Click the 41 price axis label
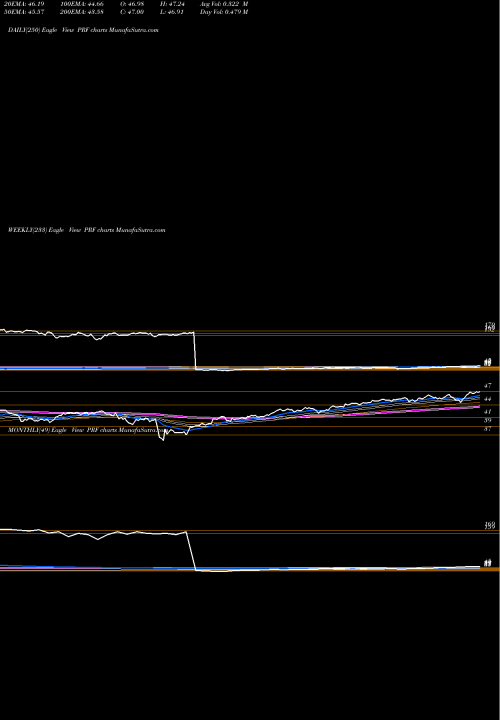 pos(488,412)
